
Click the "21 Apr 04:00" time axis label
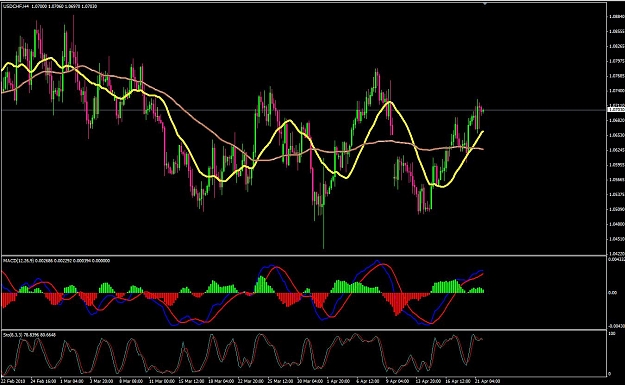tap(487, 381)
